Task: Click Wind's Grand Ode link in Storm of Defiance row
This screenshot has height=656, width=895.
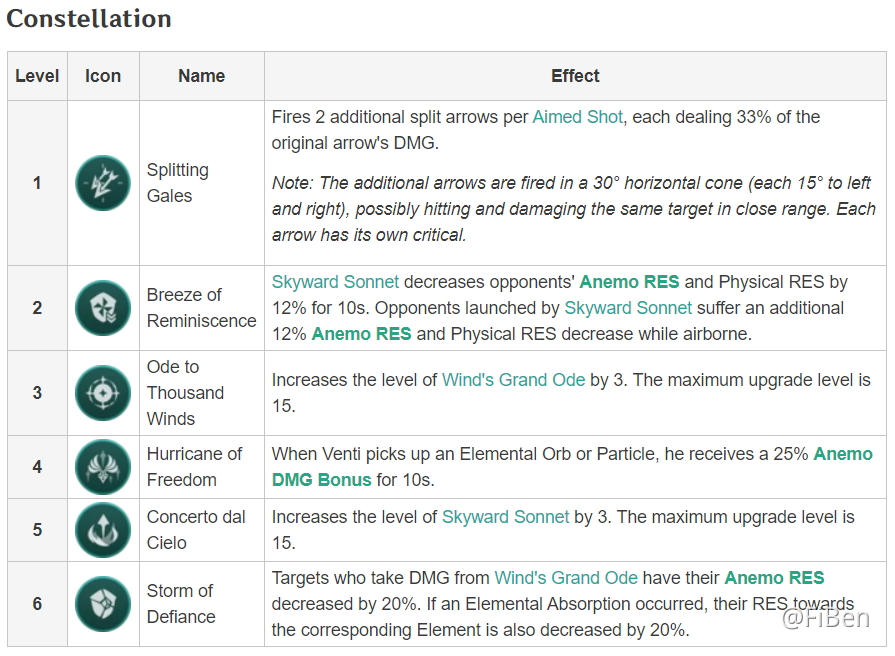Action: 565,578
